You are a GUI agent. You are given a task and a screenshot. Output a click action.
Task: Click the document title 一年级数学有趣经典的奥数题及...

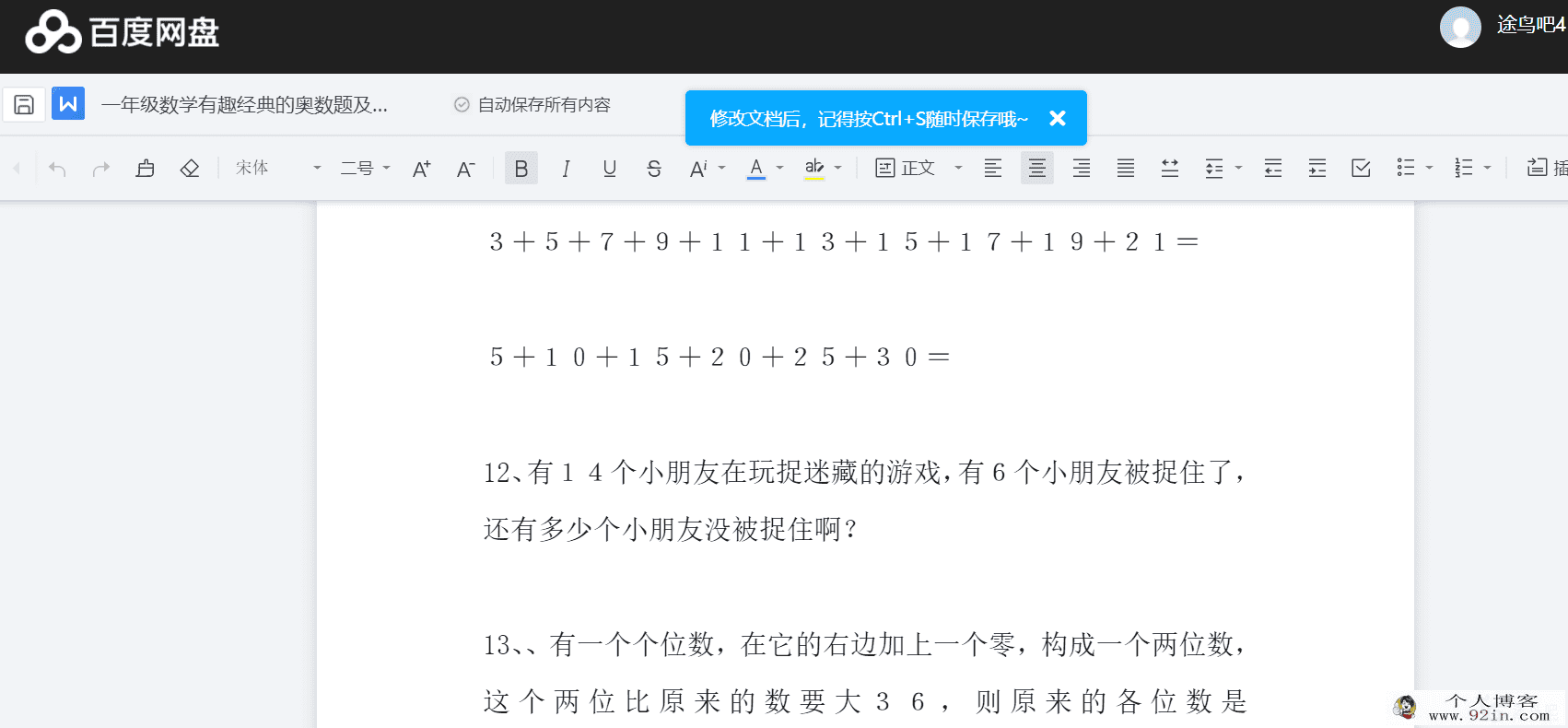click(x=244, y=105)
